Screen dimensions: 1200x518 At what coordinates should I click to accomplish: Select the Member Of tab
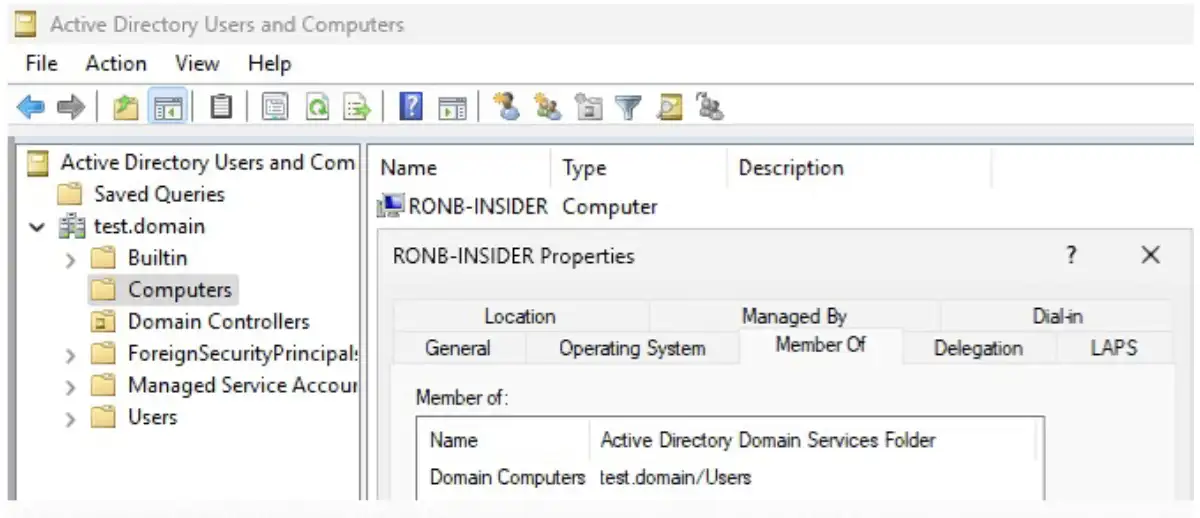click(821, 345)
